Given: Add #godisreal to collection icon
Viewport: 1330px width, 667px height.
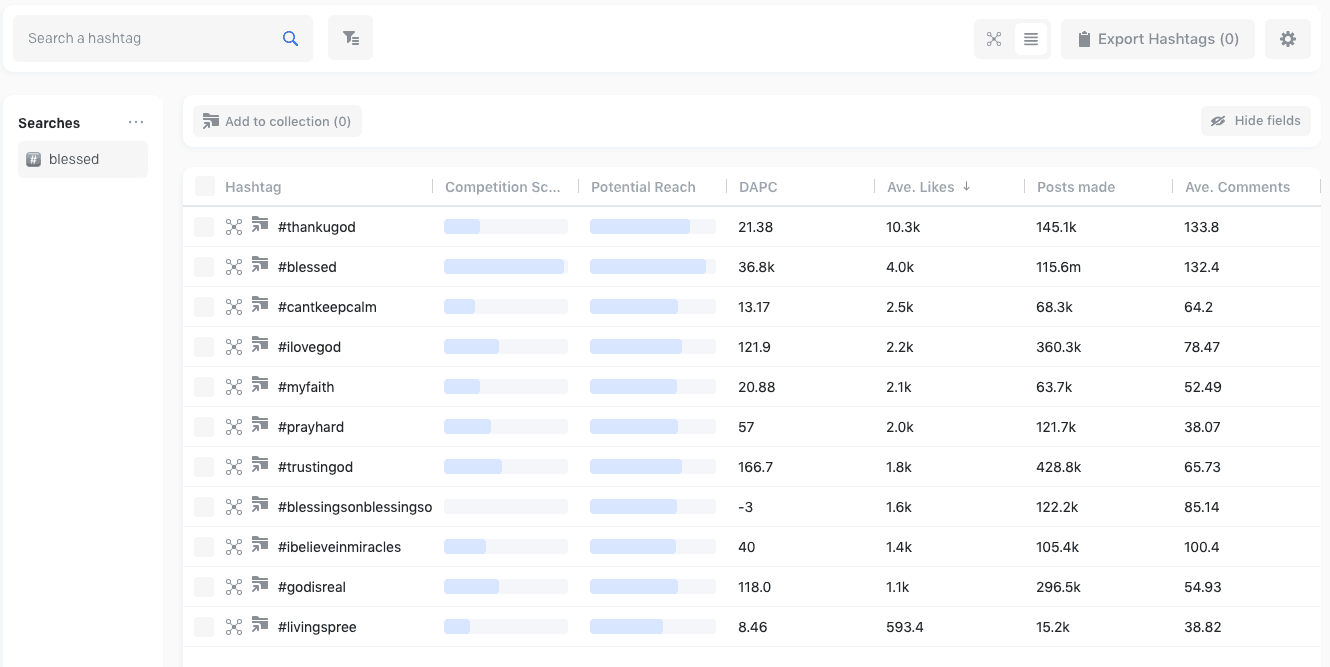Looking at the screenshot, I should tap(260, 585).
